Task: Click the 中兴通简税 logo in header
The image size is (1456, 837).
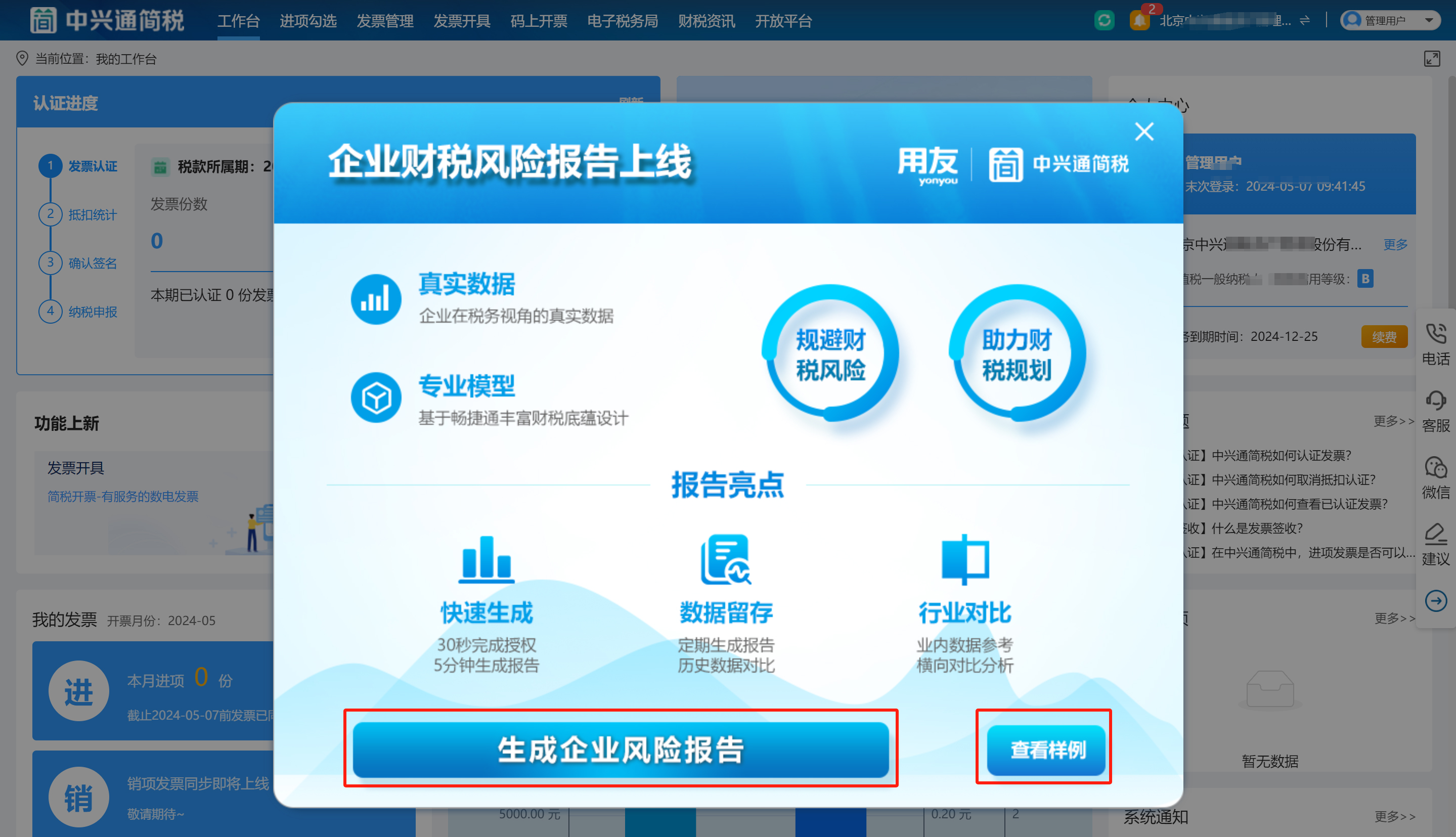Action: click(x=107, y=21)
